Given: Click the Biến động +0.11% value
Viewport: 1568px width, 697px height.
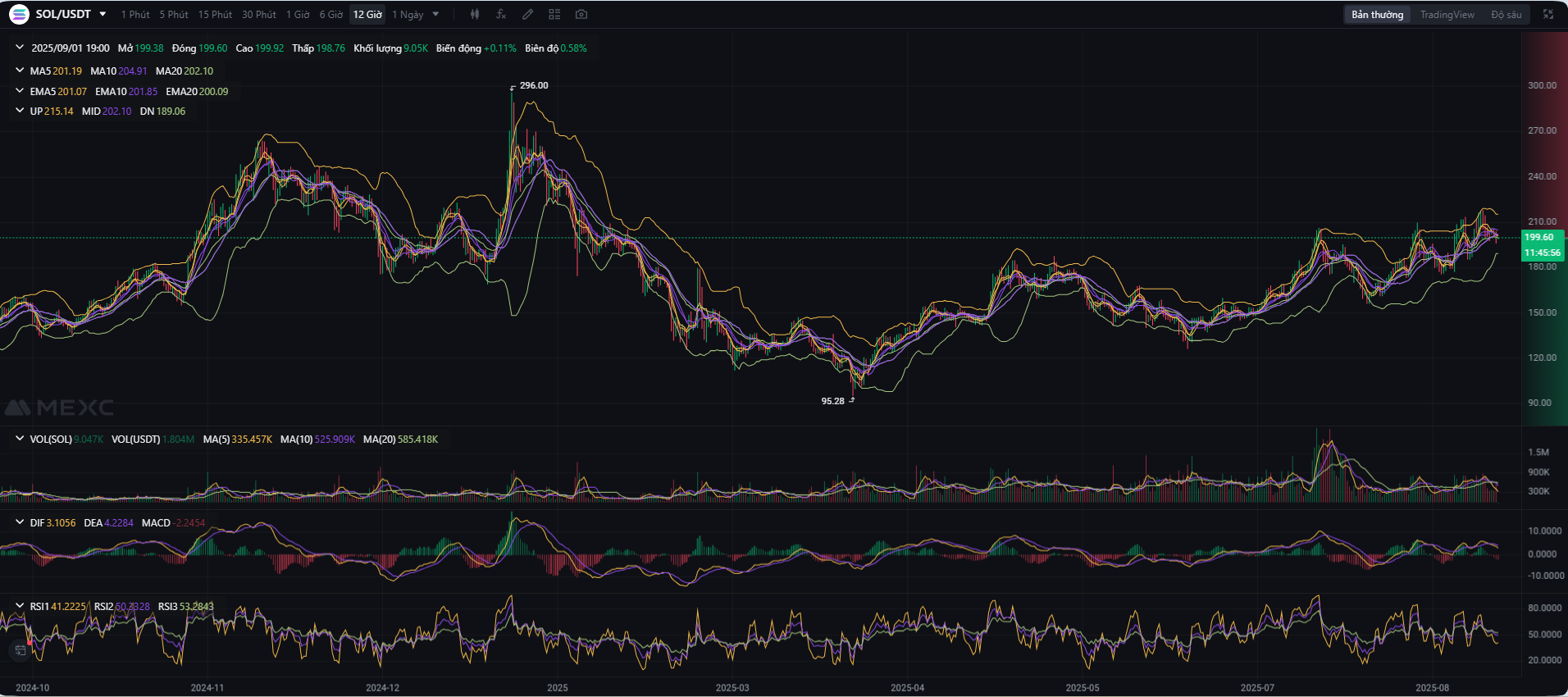Looking at the screenshot, I should pyautogui.click(x=476, y=48).
